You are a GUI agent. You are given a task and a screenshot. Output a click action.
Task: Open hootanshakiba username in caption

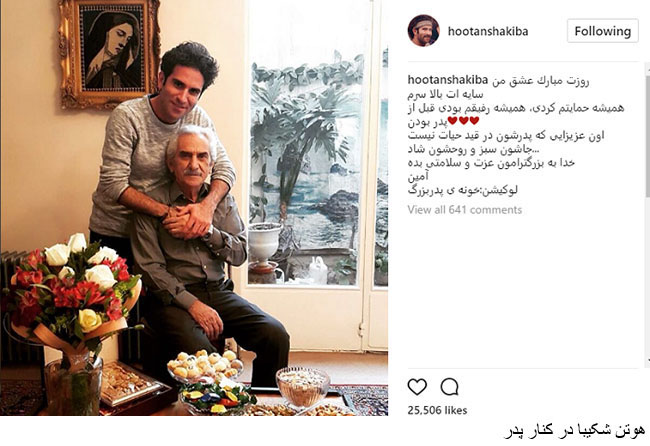point(448,80)
